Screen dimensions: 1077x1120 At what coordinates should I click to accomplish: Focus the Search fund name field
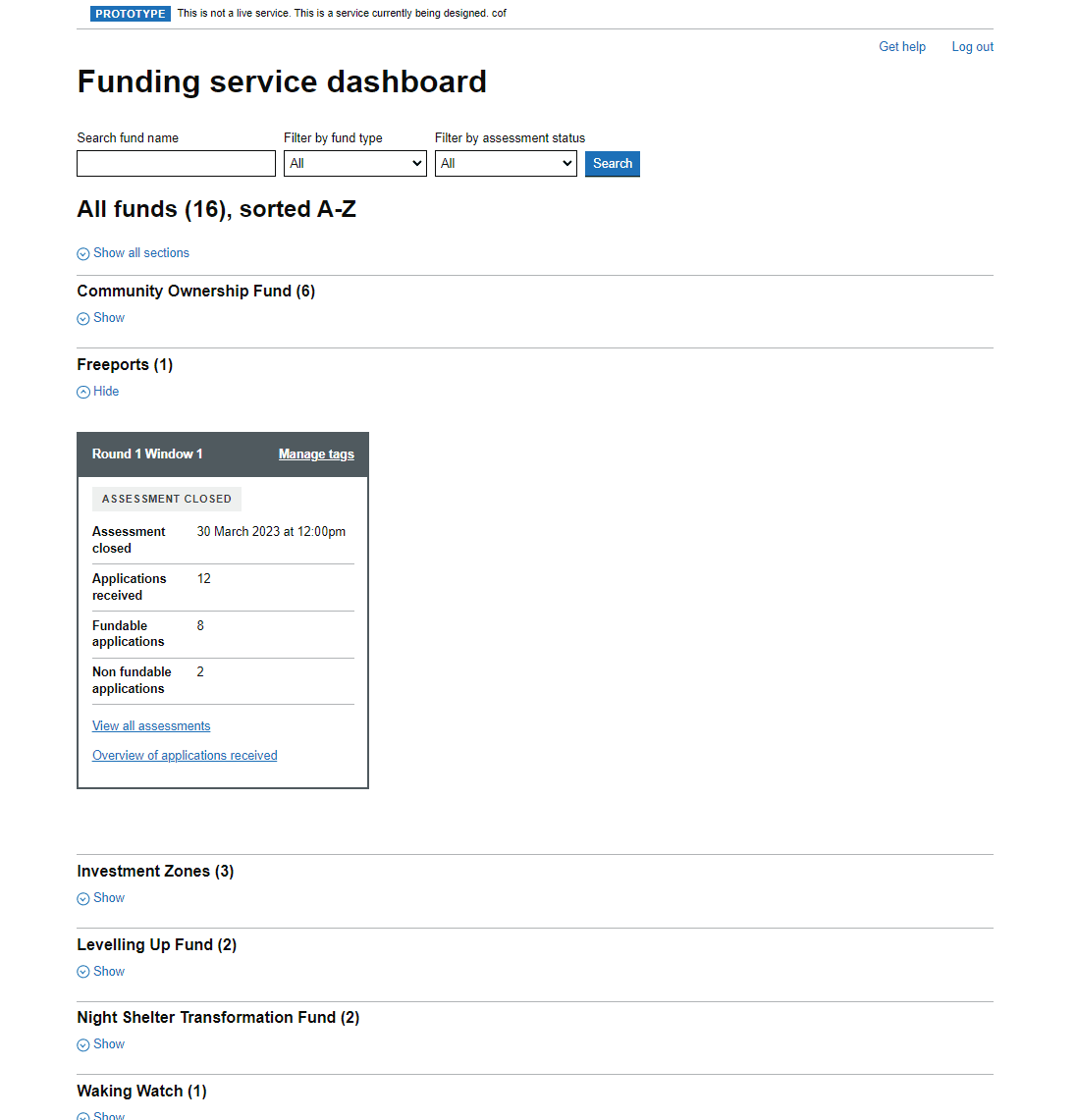176,164
